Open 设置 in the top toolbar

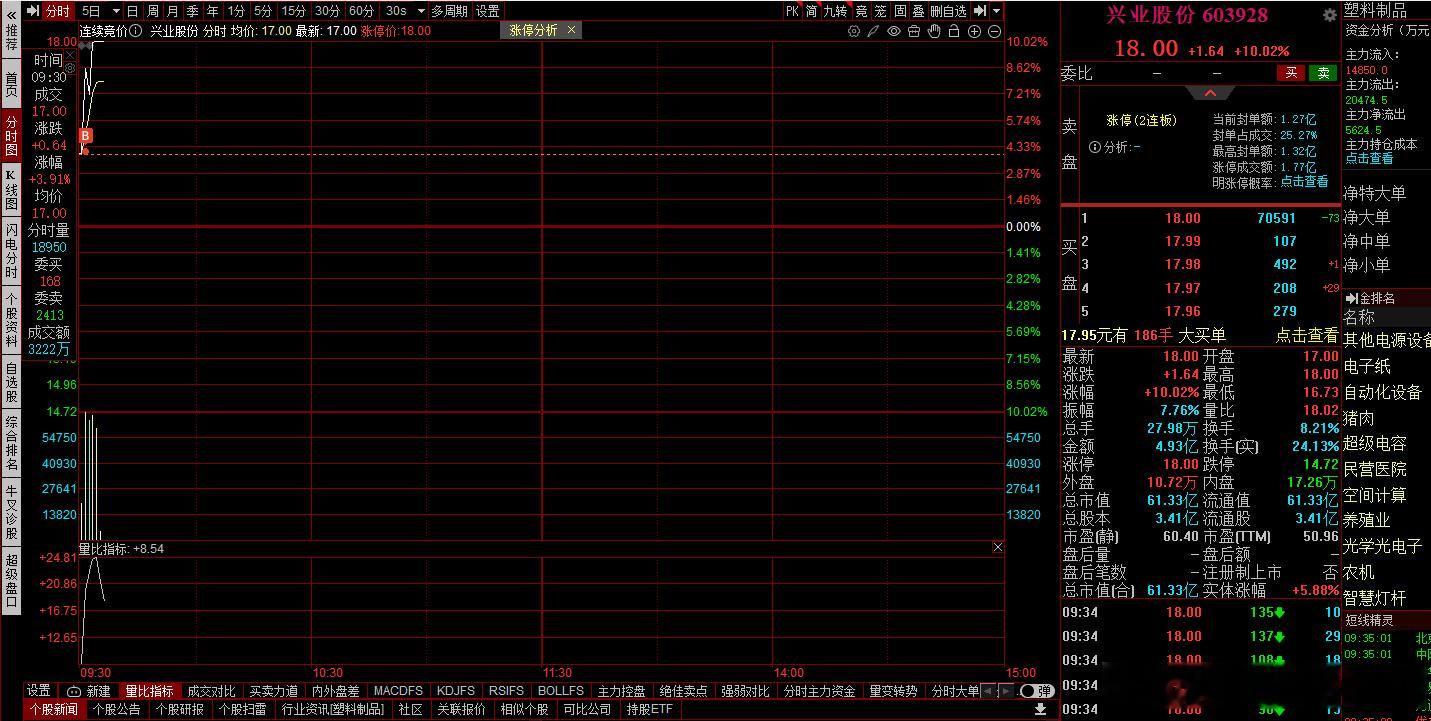click(487, 11)
